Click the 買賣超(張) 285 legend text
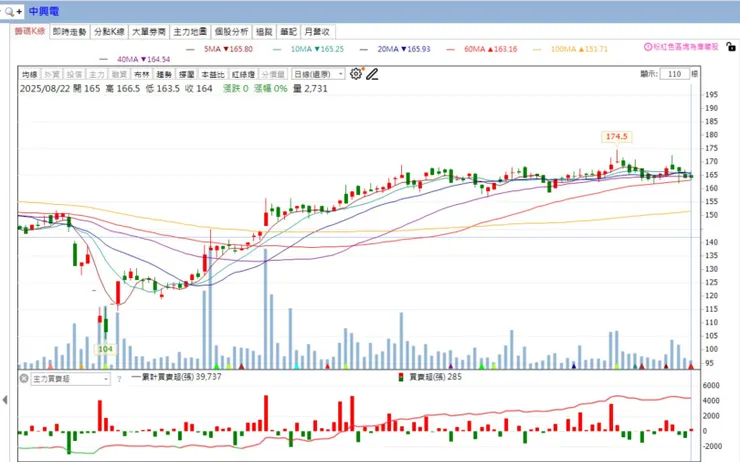Image resolution: width=740 pixels, height=462 pixels. (x=435, y=377)
